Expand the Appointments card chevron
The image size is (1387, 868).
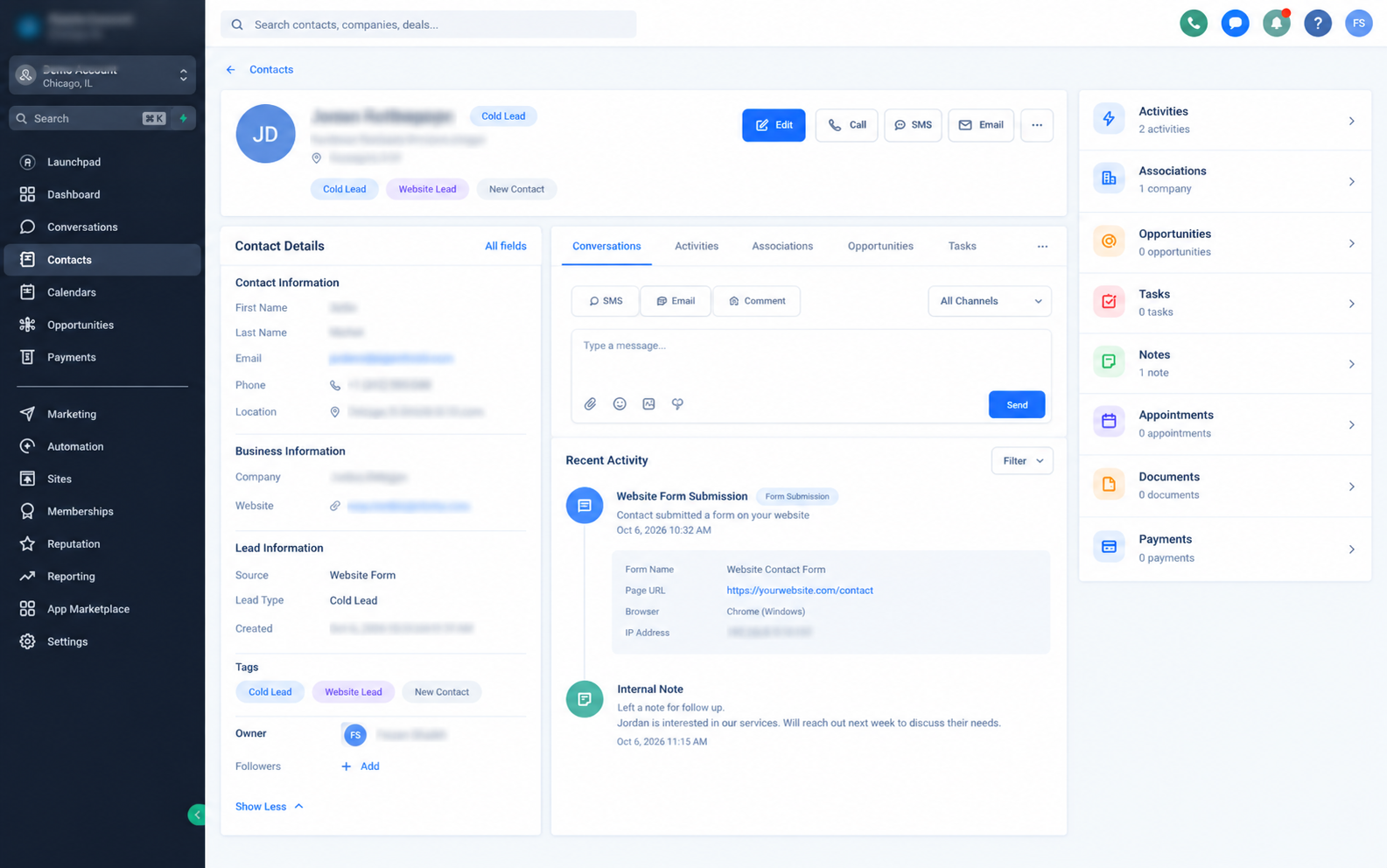[x=1352, y=425]
